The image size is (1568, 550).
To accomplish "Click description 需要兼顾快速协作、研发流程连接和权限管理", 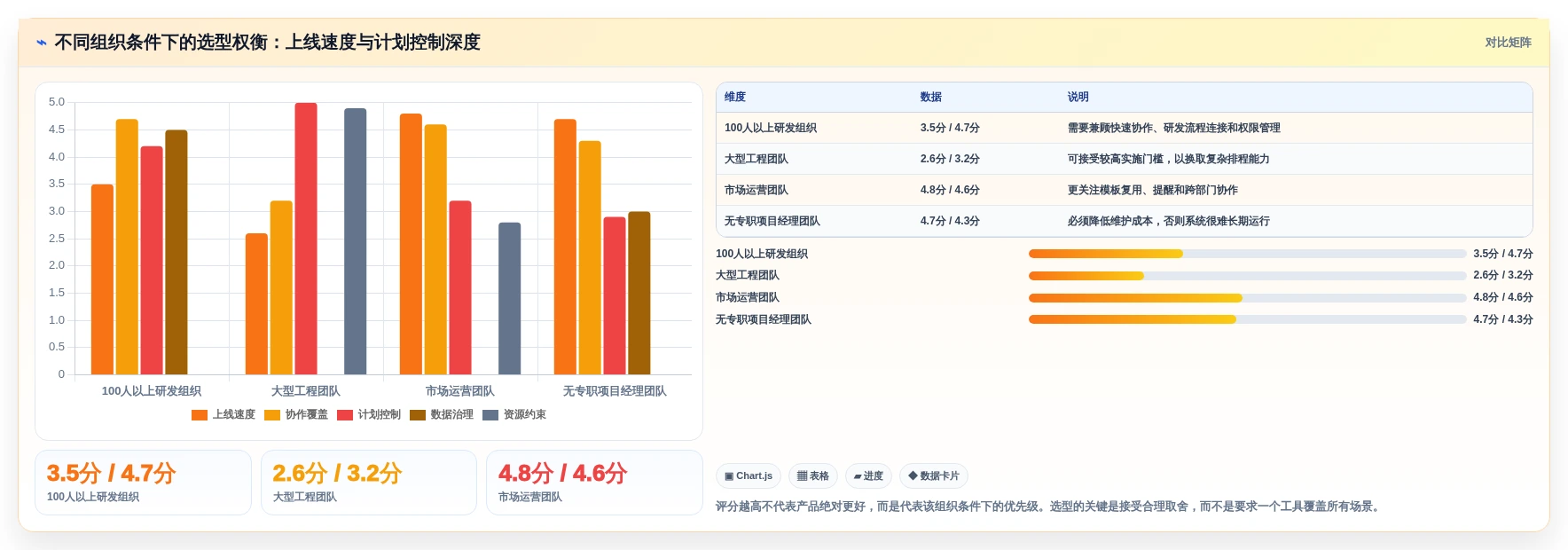I will pyautogui.click(x=1173, y=128).
